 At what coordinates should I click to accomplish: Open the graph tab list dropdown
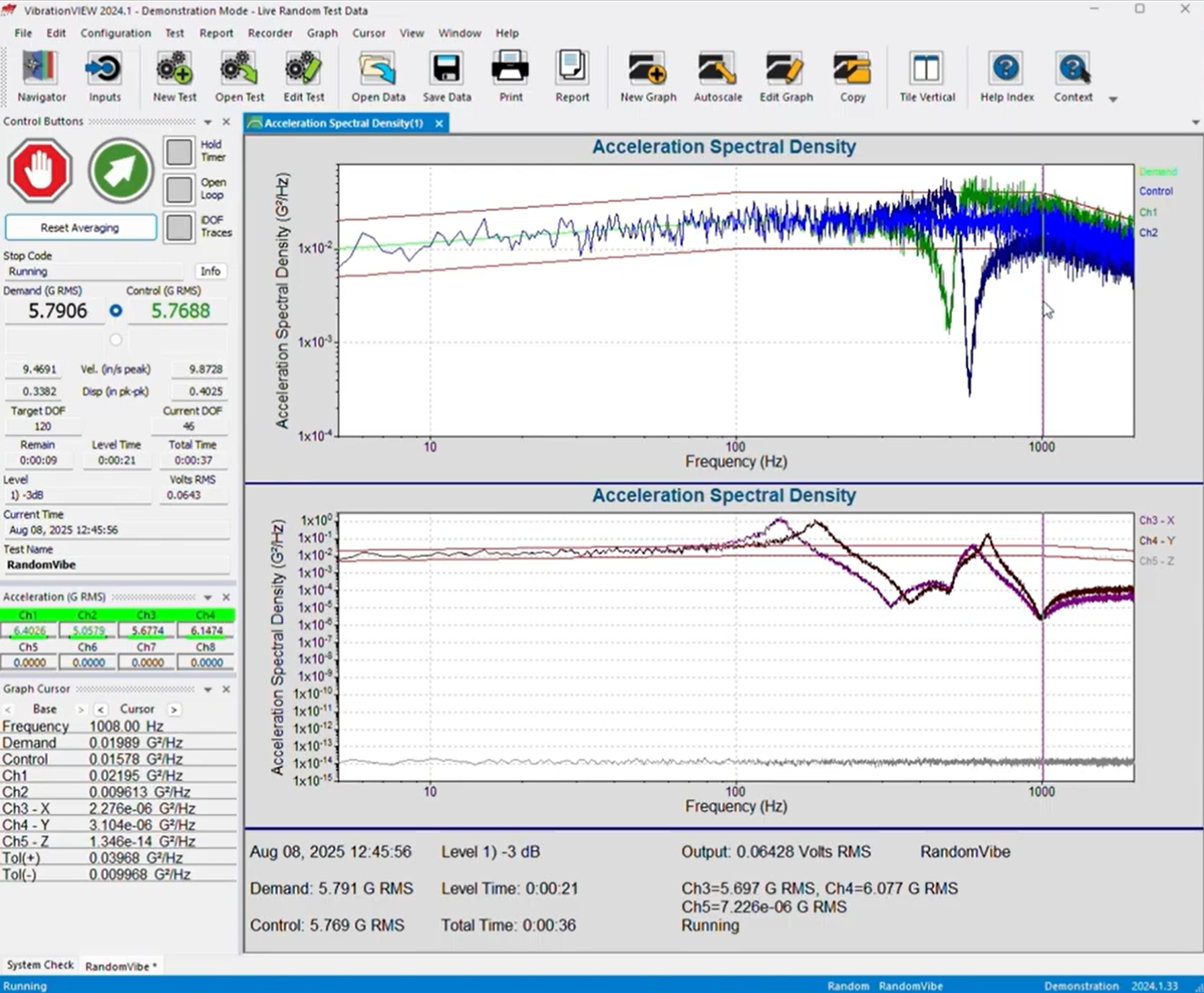tap(1195, 123)
